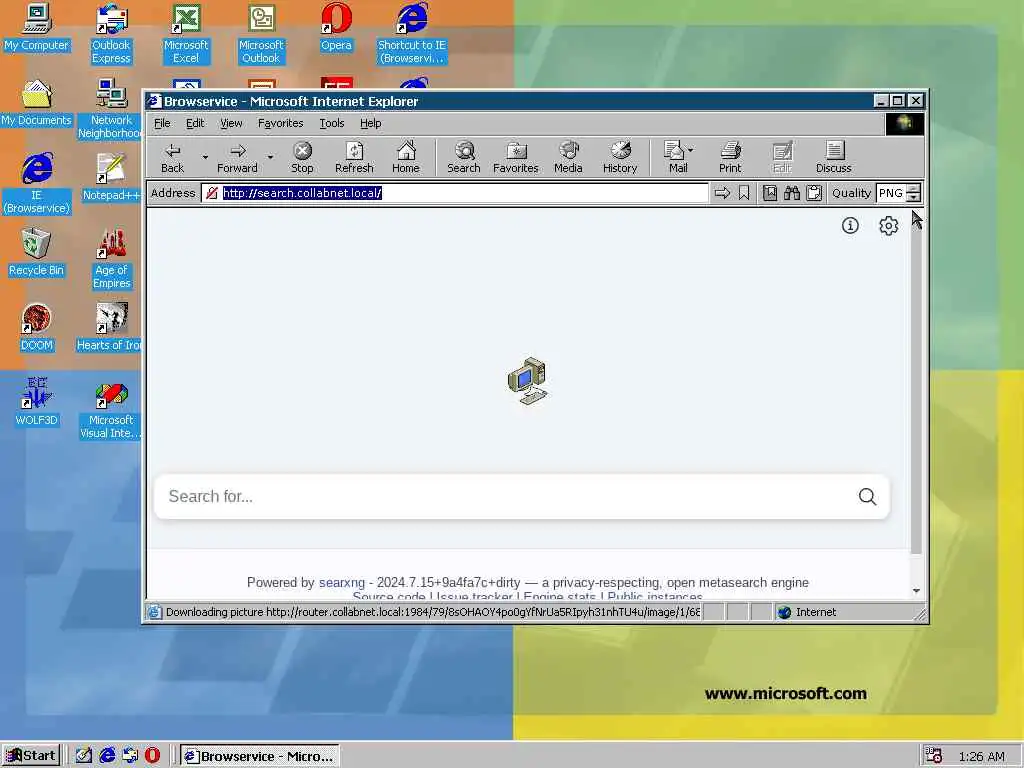Open My Documents desktop folder
Screen dimensions: 1024x768
pos(36,103)
